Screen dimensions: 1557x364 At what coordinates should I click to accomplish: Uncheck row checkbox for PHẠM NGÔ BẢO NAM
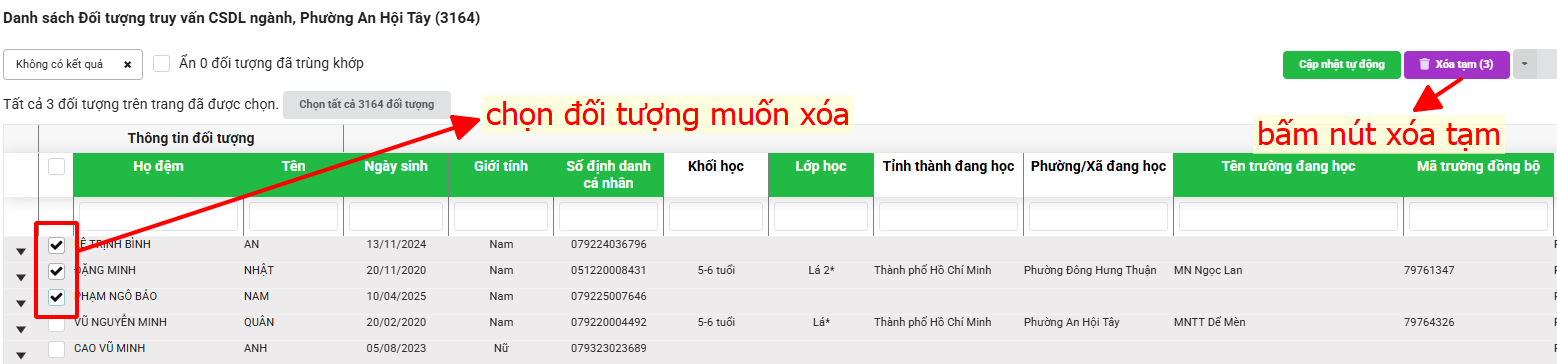57,297
